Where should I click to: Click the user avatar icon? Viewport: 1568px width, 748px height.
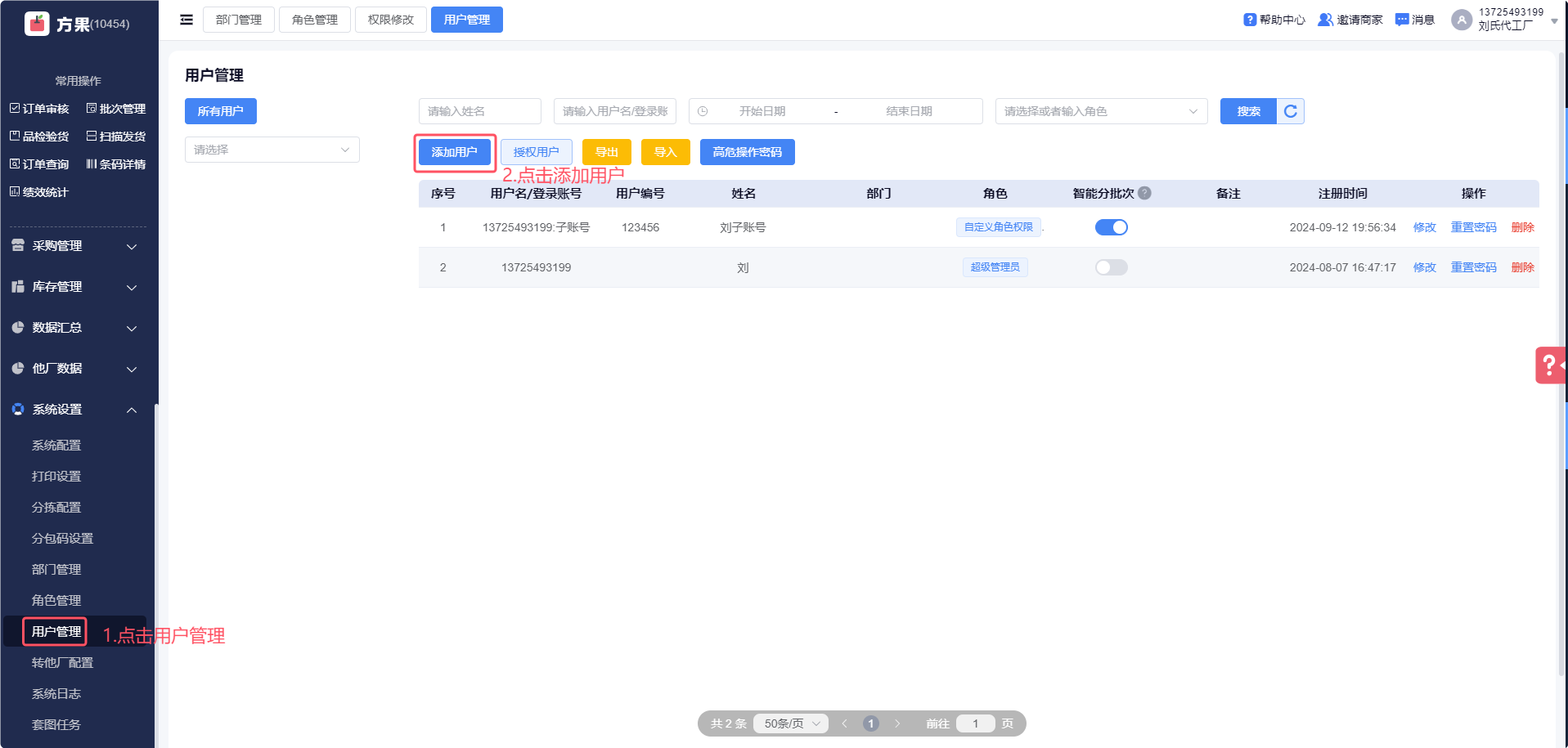tap(1461, 20)
